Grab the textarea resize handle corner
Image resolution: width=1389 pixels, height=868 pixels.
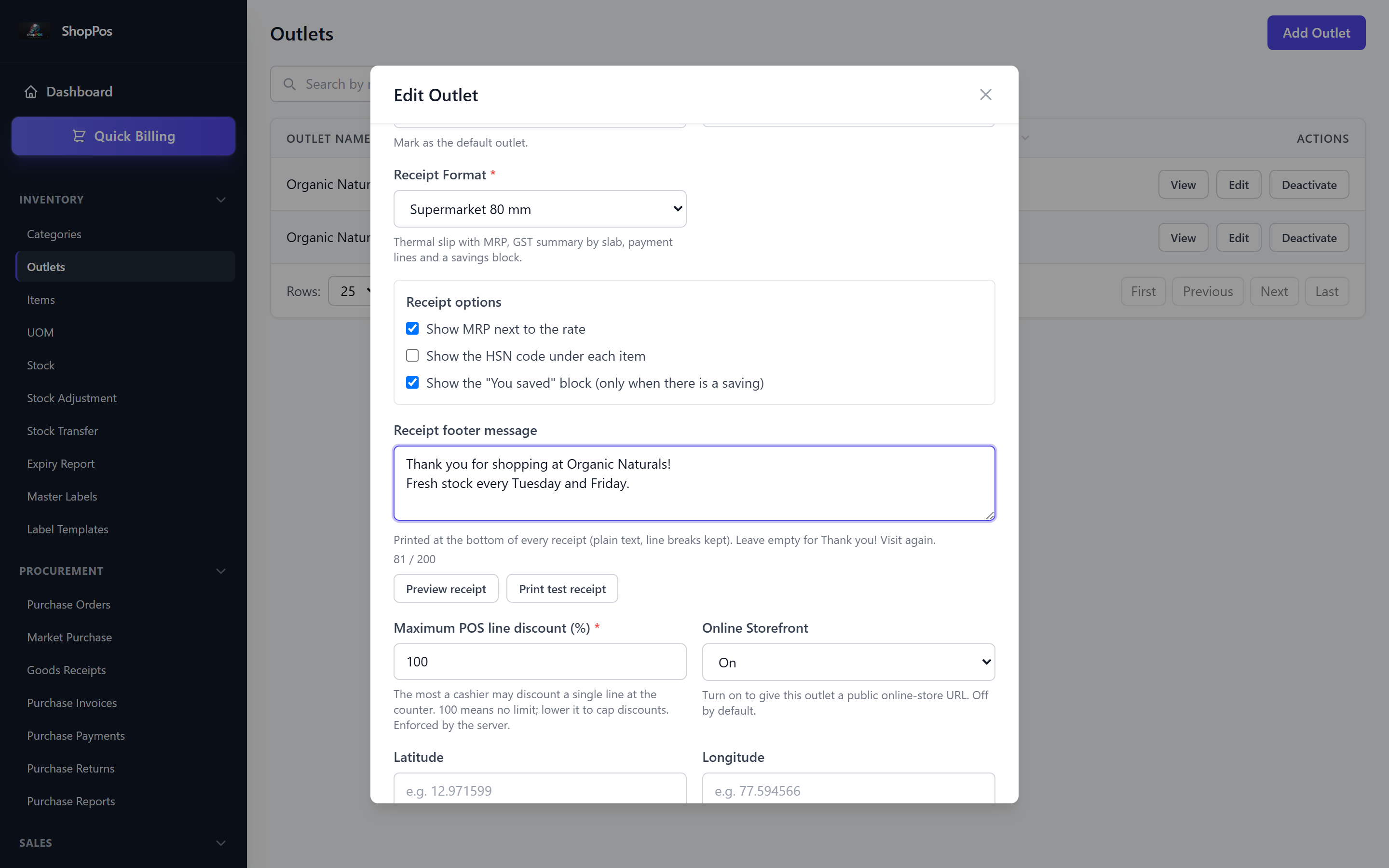[990, 515]
